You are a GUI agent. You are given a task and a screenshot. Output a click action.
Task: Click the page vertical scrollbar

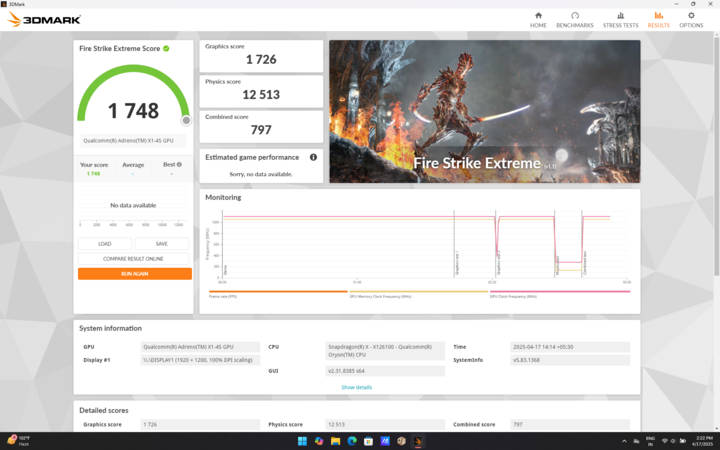click(x=716, y=156)
